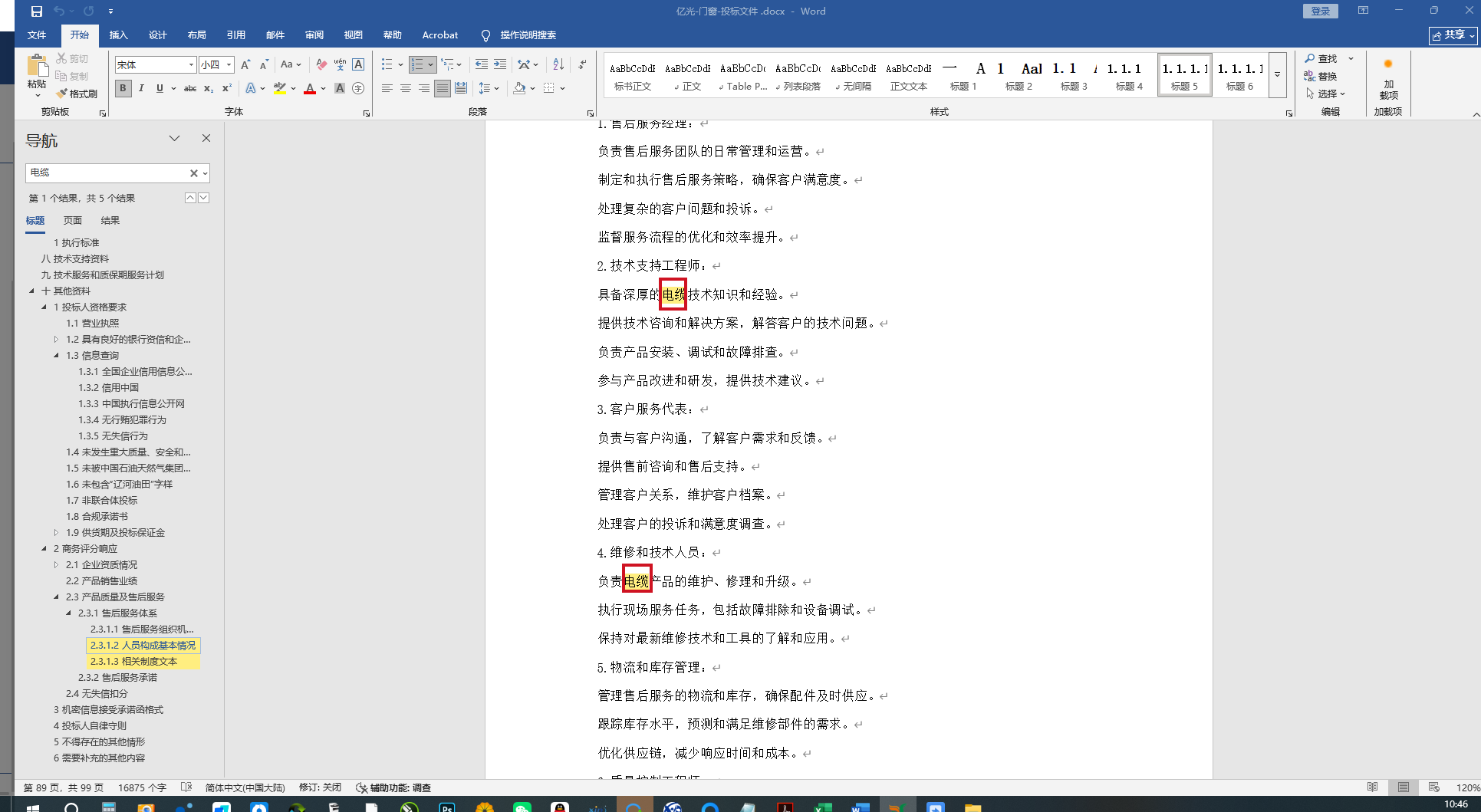This screenshot has width=1481, height=812.
Task: Increase font size with the grow font icon
Action: click(245, 65)
